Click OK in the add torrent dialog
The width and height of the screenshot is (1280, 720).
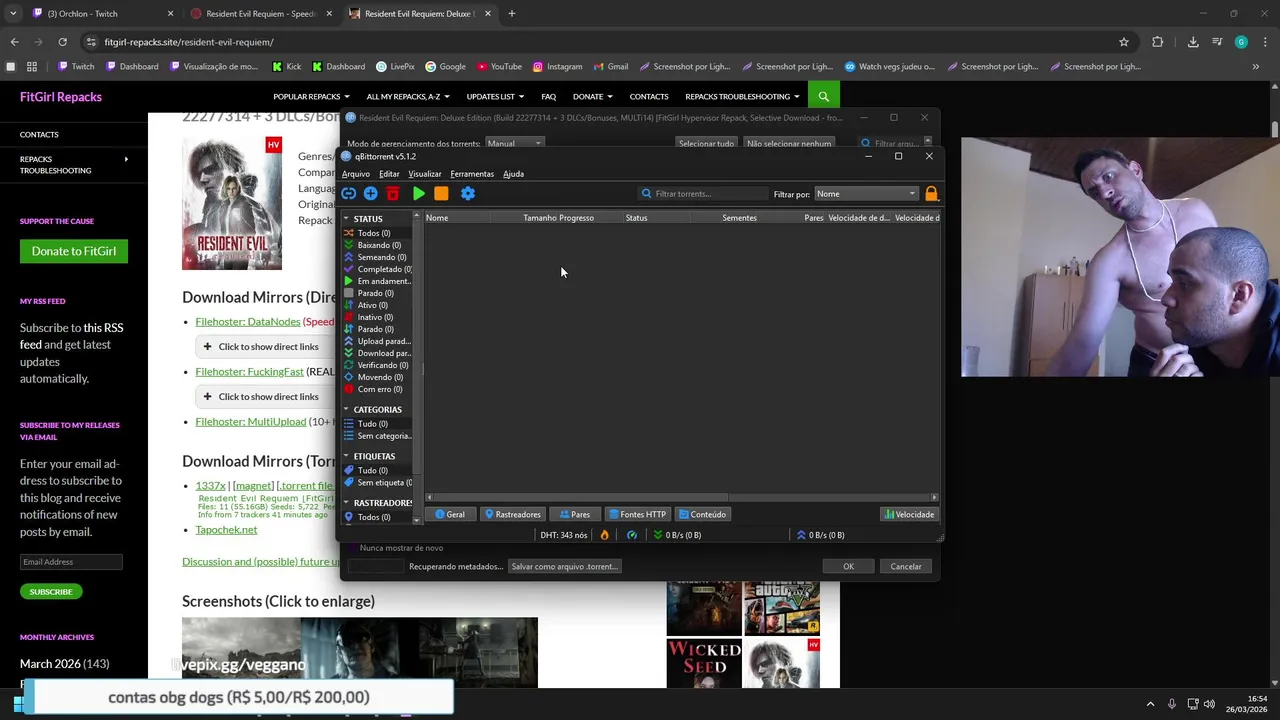click(848, 566)
